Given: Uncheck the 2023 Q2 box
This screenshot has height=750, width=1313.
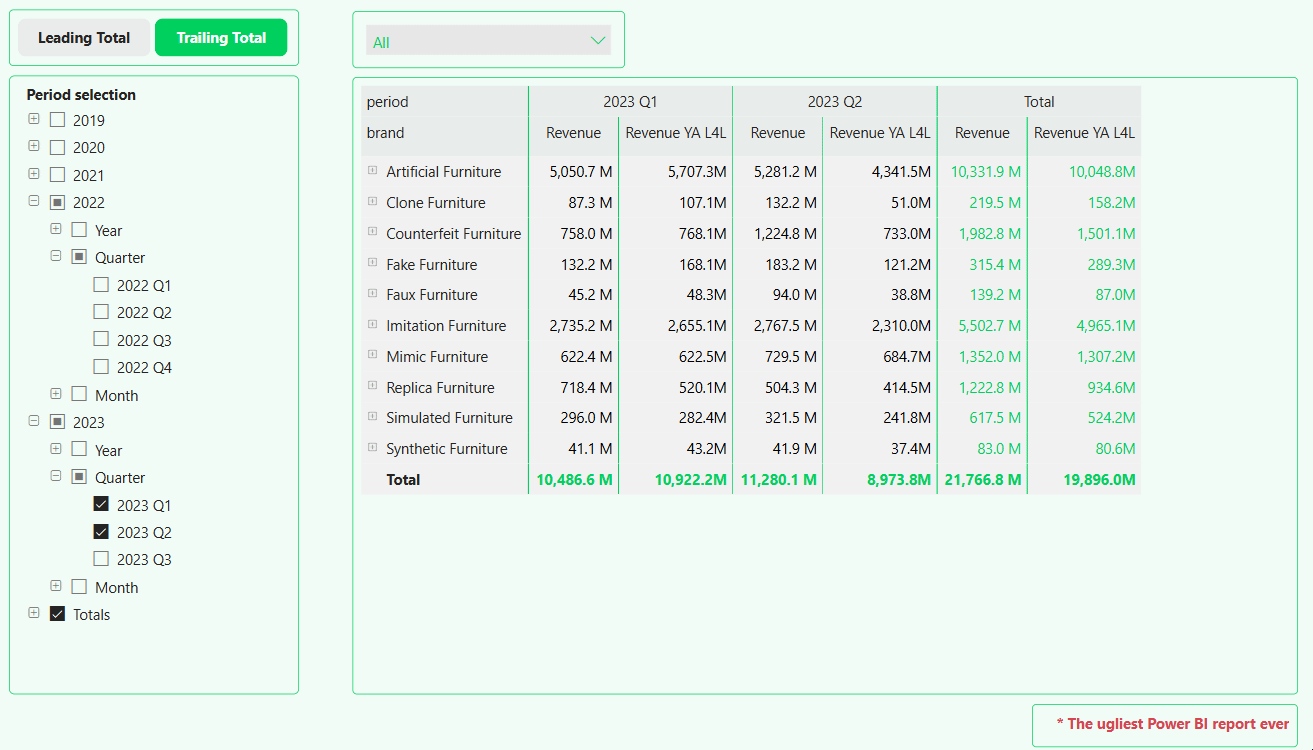Looking at the screenshot, I should coord(101,532).
